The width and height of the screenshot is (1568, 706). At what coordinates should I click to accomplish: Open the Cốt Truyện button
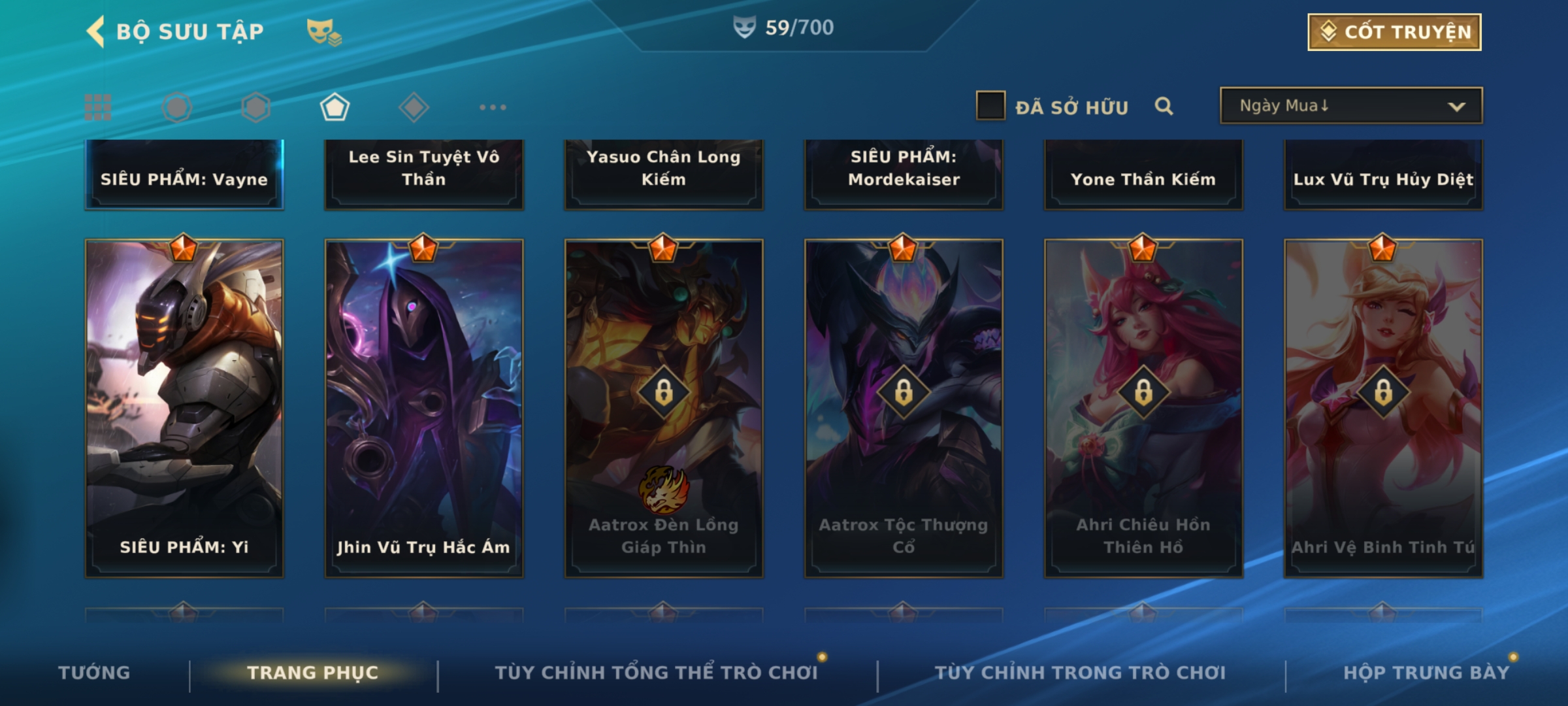click(1394, 32)
